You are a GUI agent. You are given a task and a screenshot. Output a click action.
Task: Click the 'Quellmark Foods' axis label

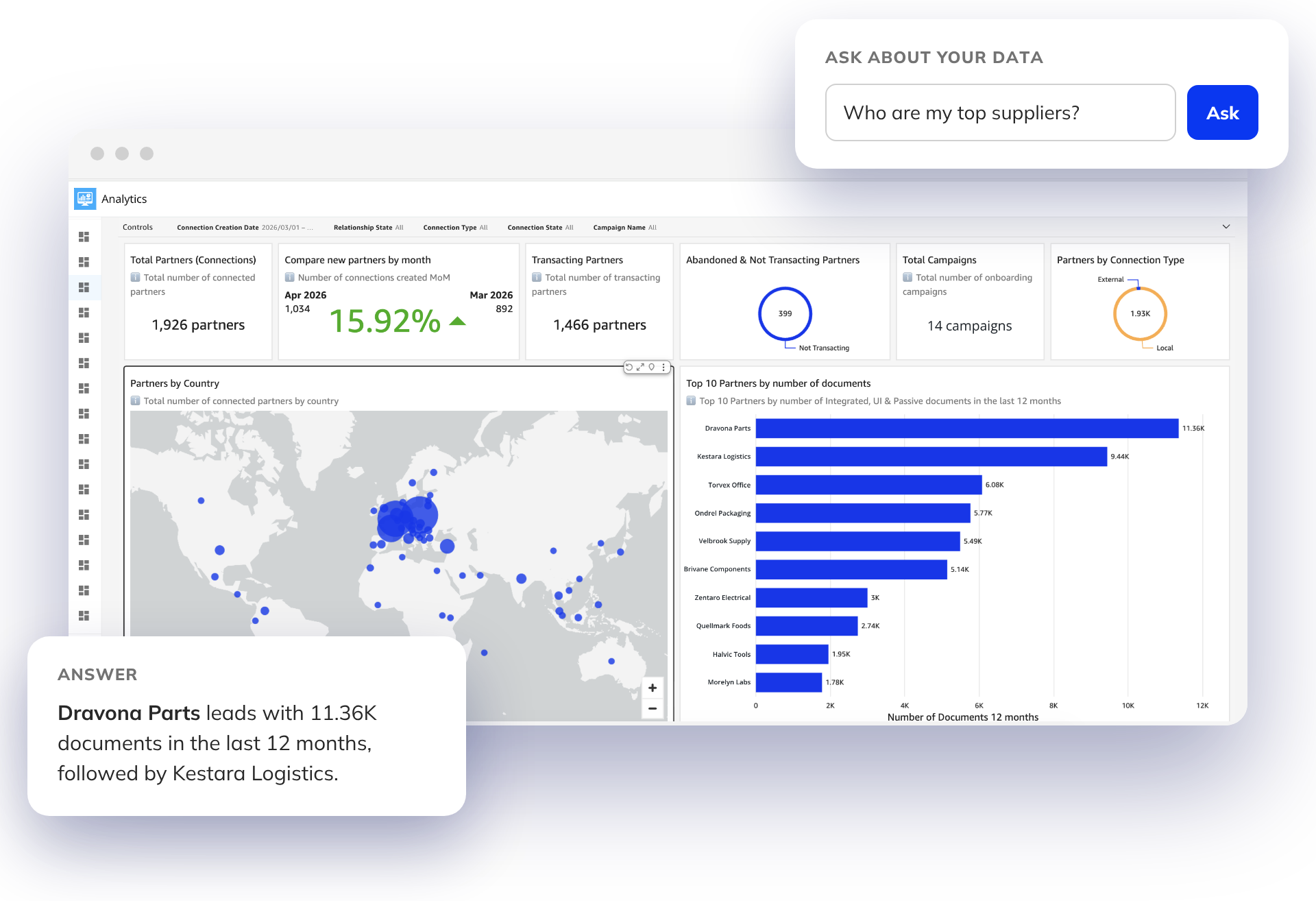723,626
